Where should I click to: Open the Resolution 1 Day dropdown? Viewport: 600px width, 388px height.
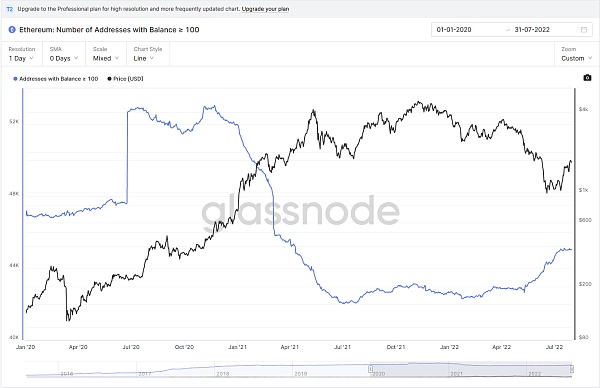(x=21, y=54)
